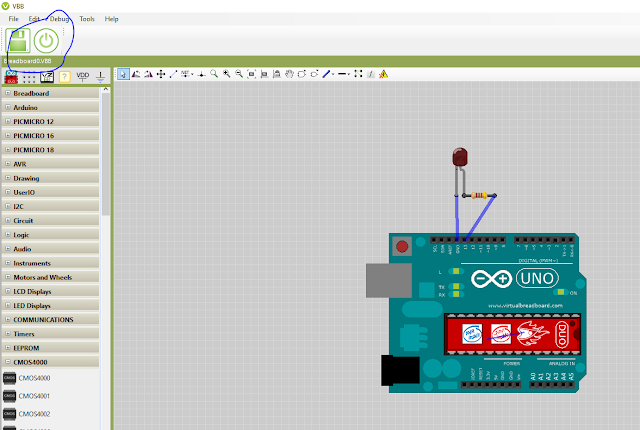Open the File menu
The width and height of the screenshot is (640, 430).
[13, 19]
